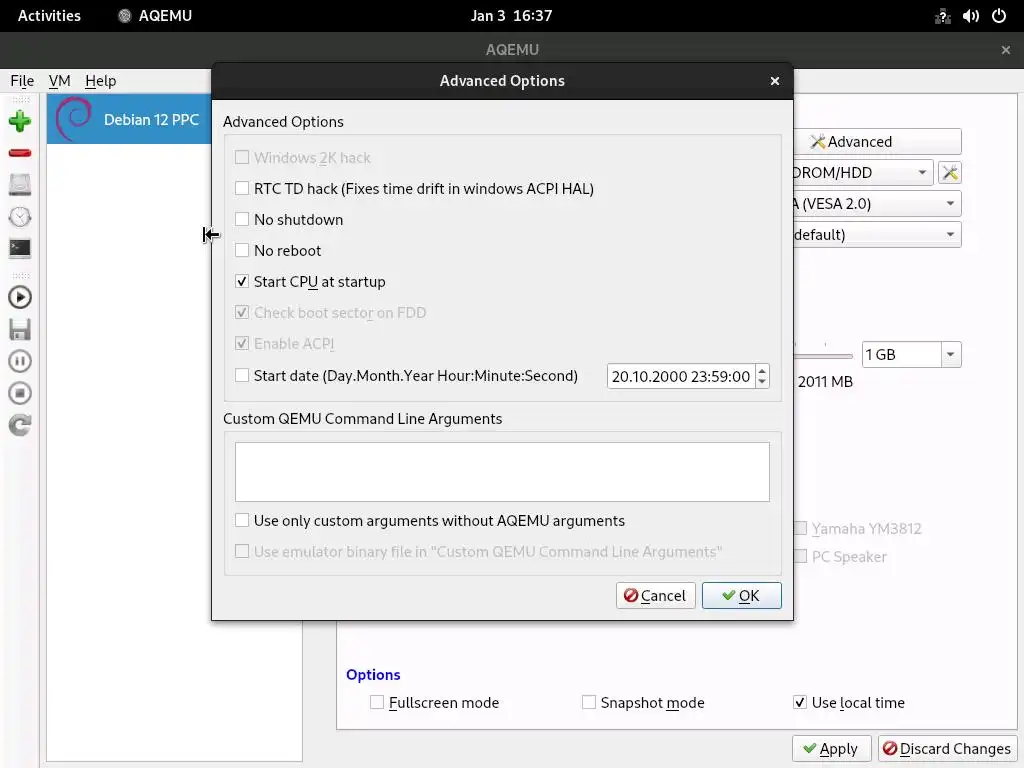Enable the No reboot checkbox
This screenshot has width=1024, height=768.
(x=242, y=250)
